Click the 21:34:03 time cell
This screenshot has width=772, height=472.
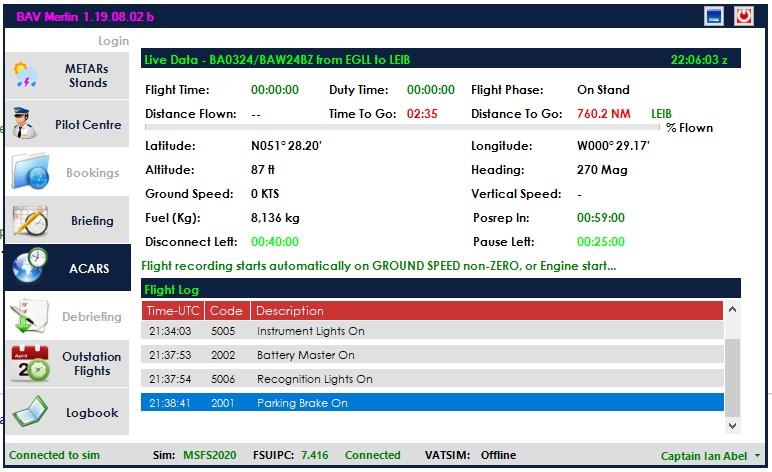(170, 331)
